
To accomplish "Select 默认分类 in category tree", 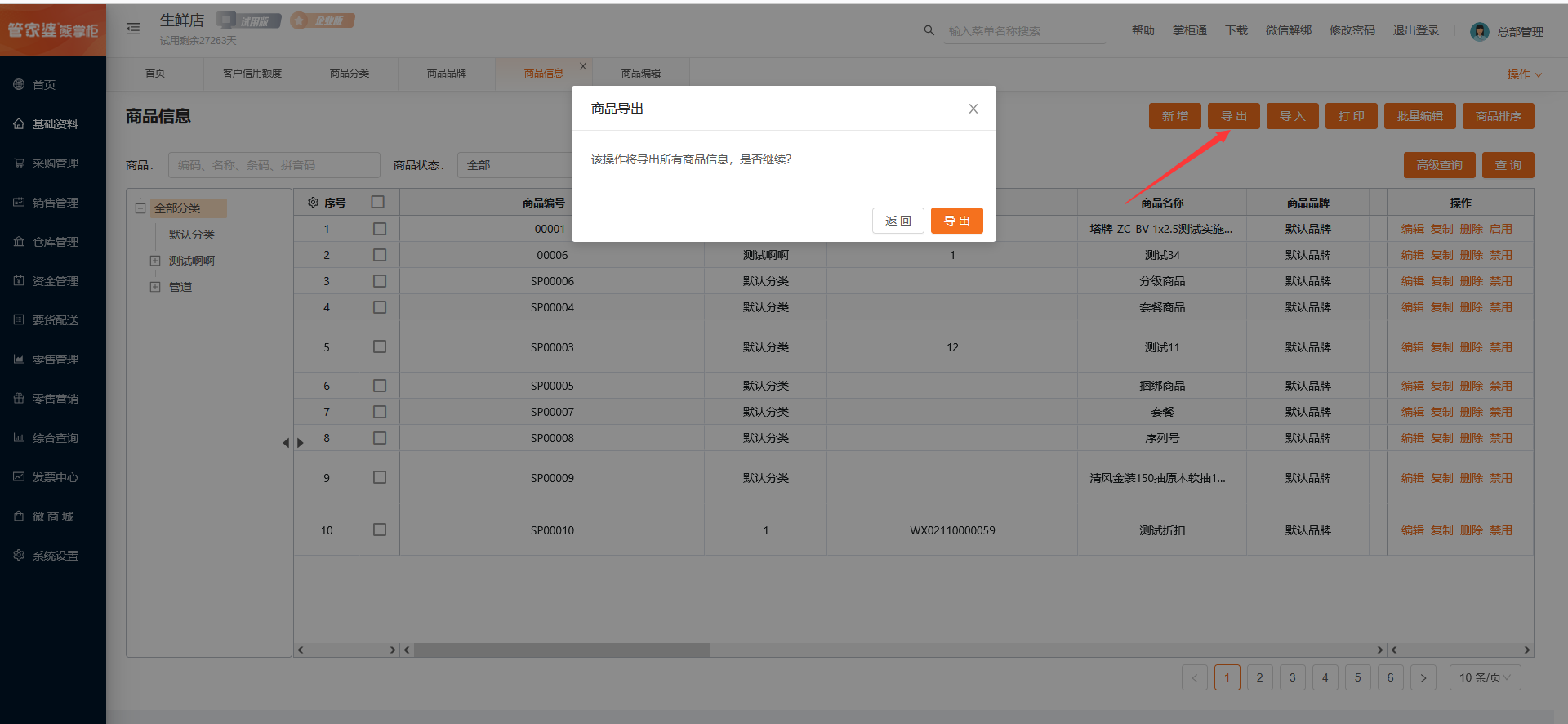I will [192, 235].
